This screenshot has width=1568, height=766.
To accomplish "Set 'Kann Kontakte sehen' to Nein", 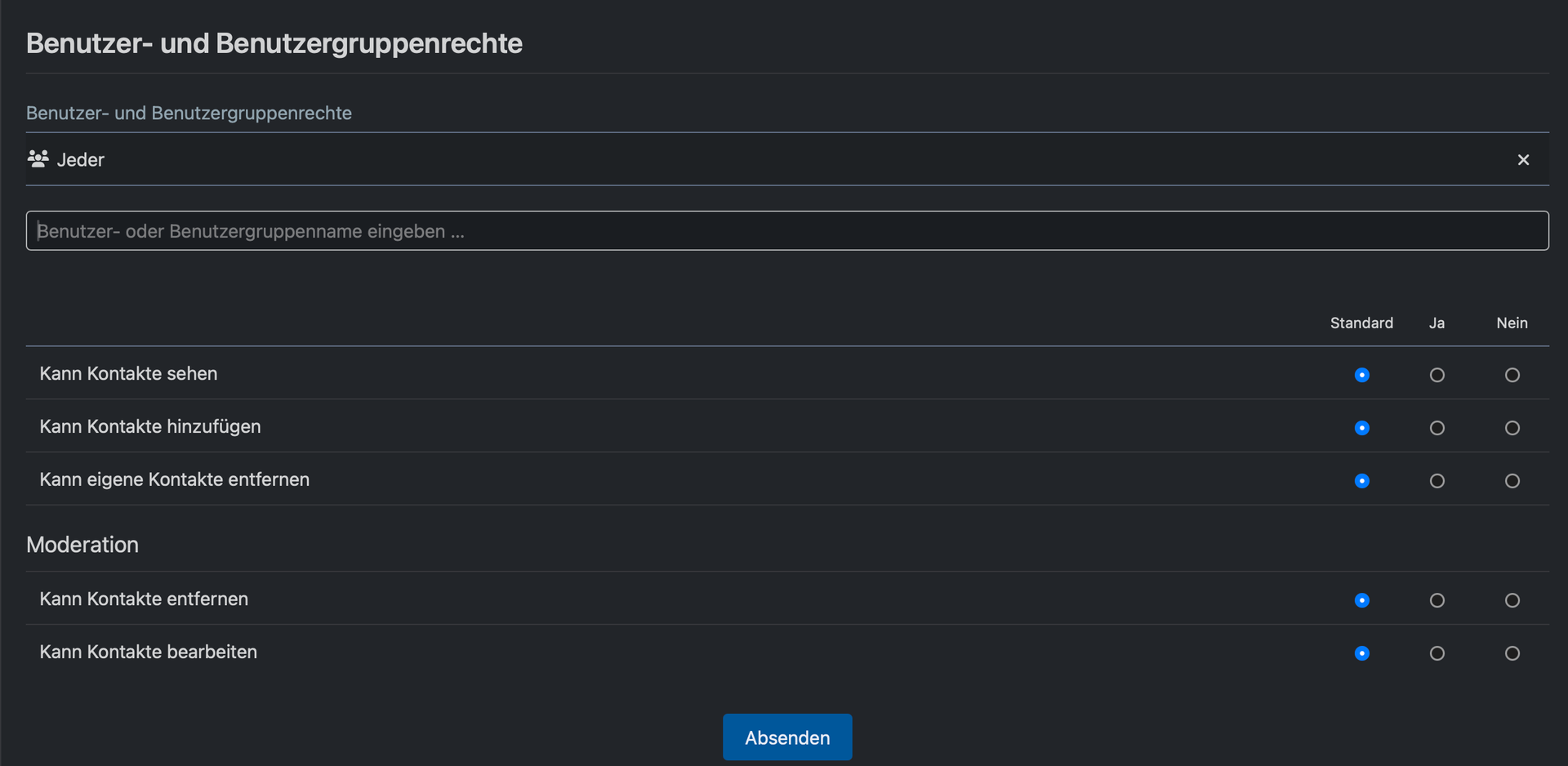I will coord(1512,375).
